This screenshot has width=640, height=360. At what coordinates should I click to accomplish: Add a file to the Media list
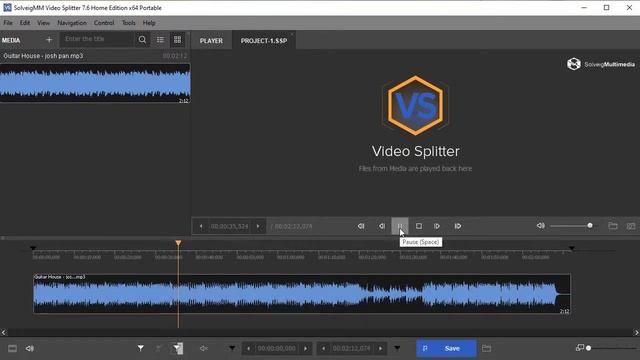(49, 40)
